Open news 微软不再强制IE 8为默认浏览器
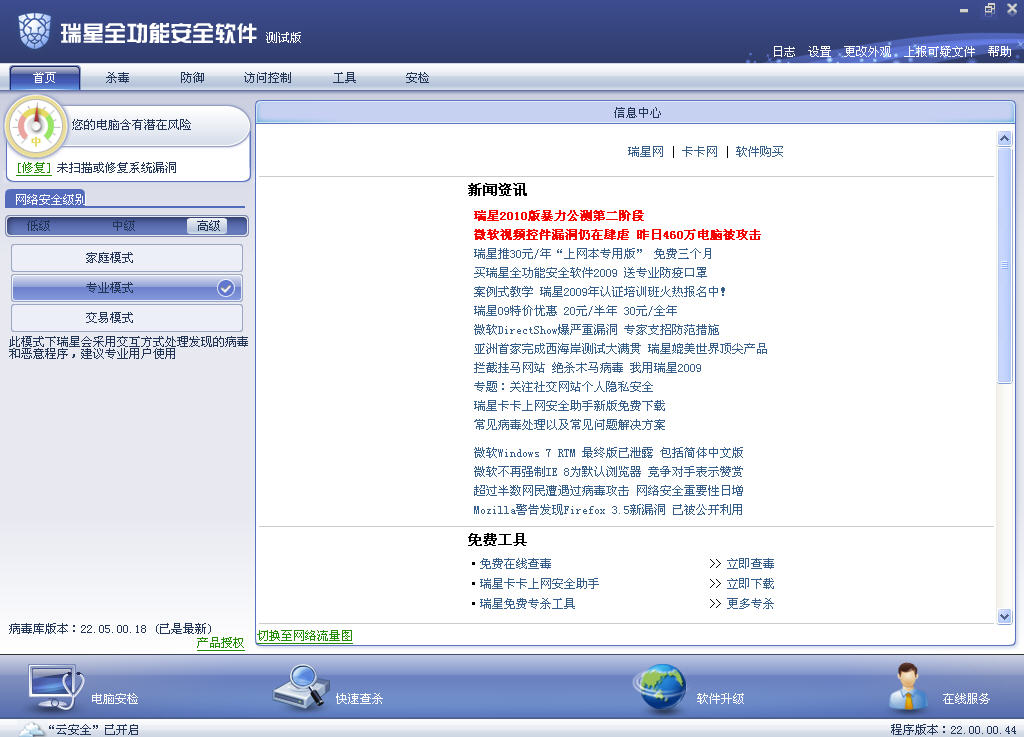This screenshot has width=1024, height=737. [608, 471]
